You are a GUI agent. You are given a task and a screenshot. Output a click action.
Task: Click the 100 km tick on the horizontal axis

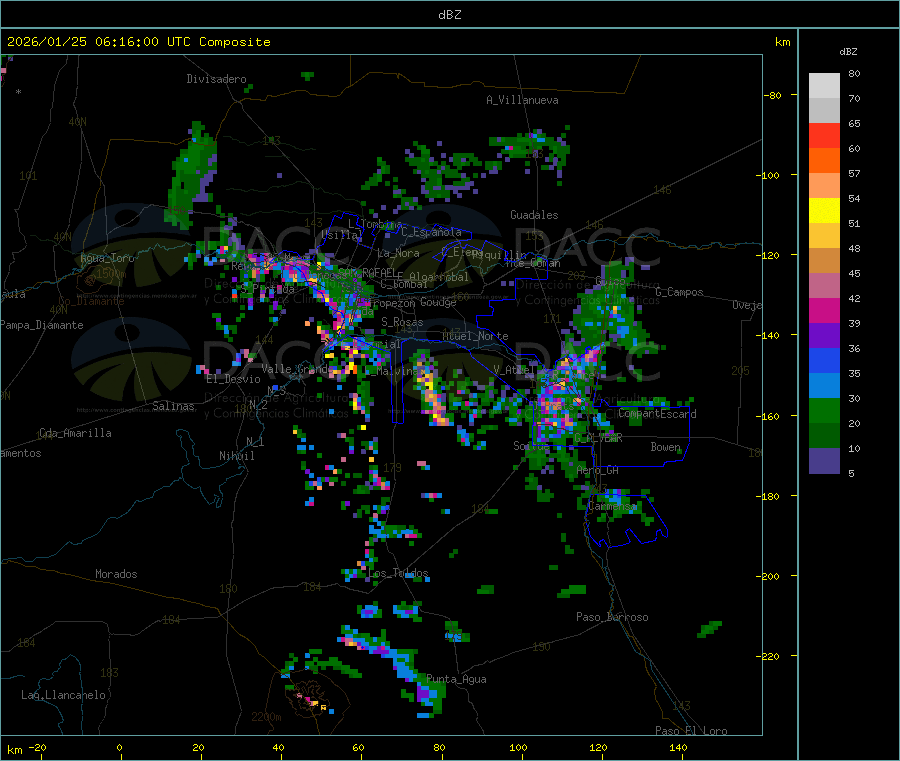pos(518,747)
